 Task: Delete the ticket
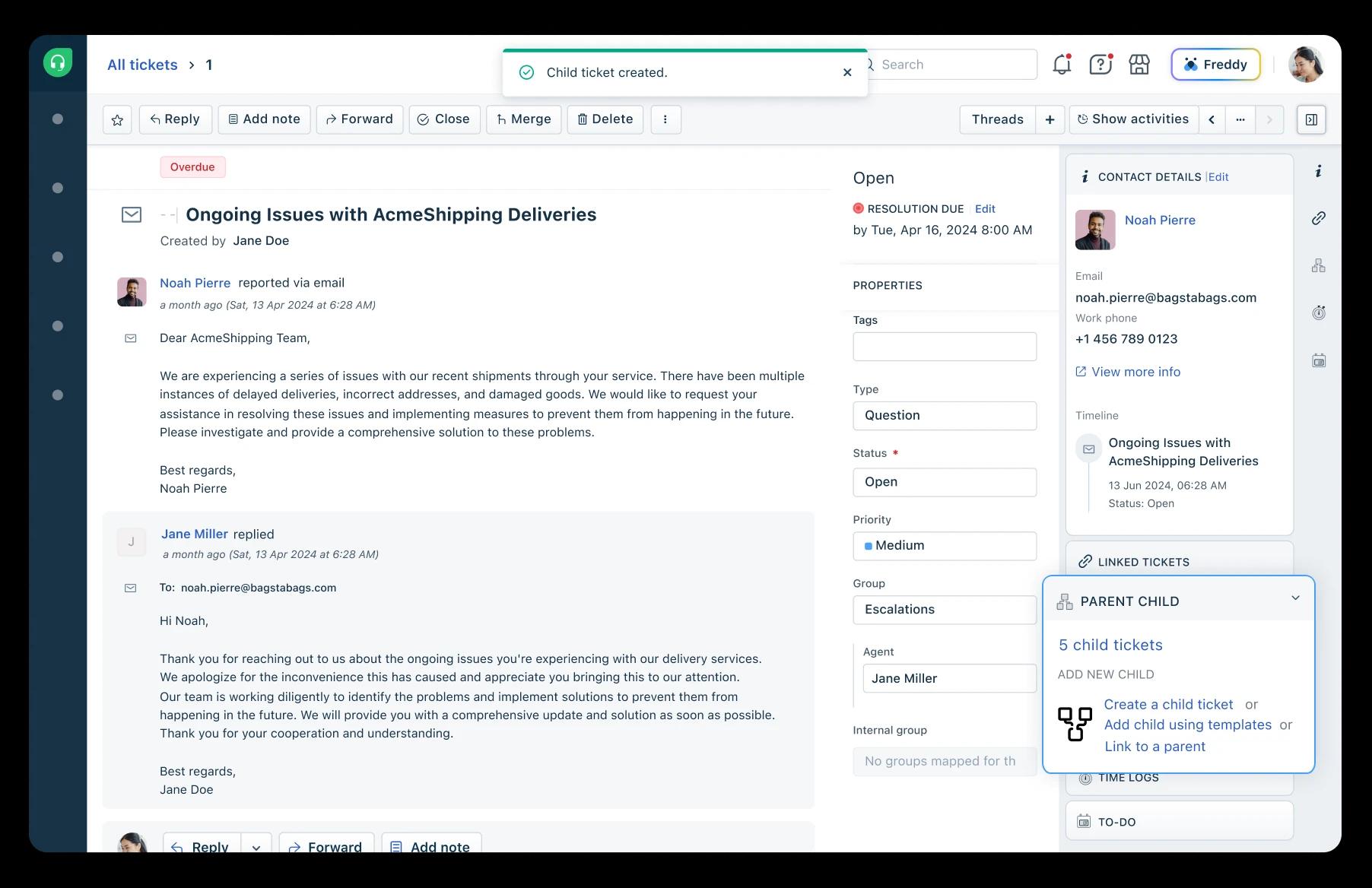tap(605, 119)
